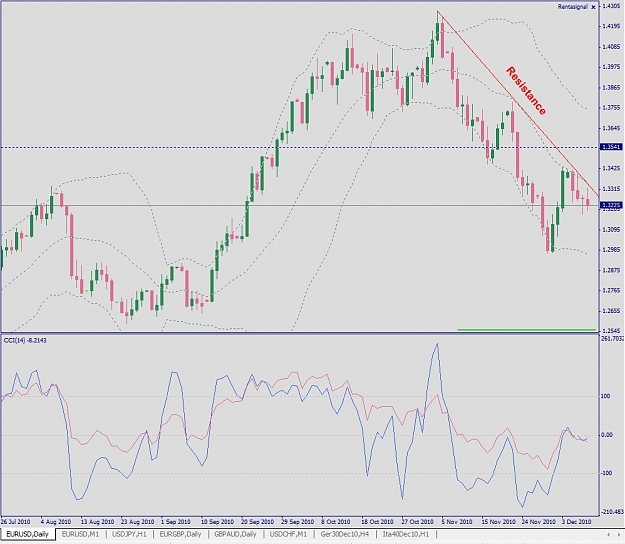This screenshot has height=544, width=625.
Task: Select the EURGBP,Daily chart tab
Action: pos(180,534)
